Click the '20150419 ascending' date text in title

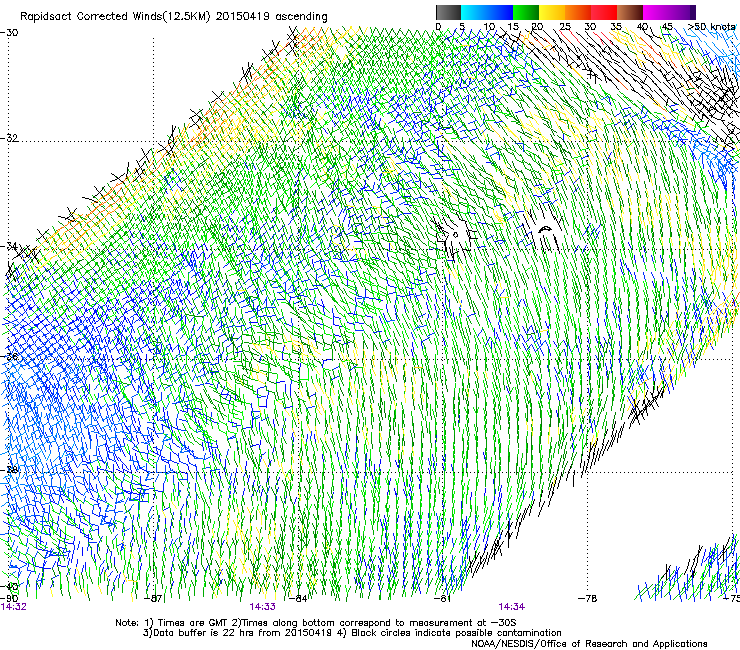point(271,17)
